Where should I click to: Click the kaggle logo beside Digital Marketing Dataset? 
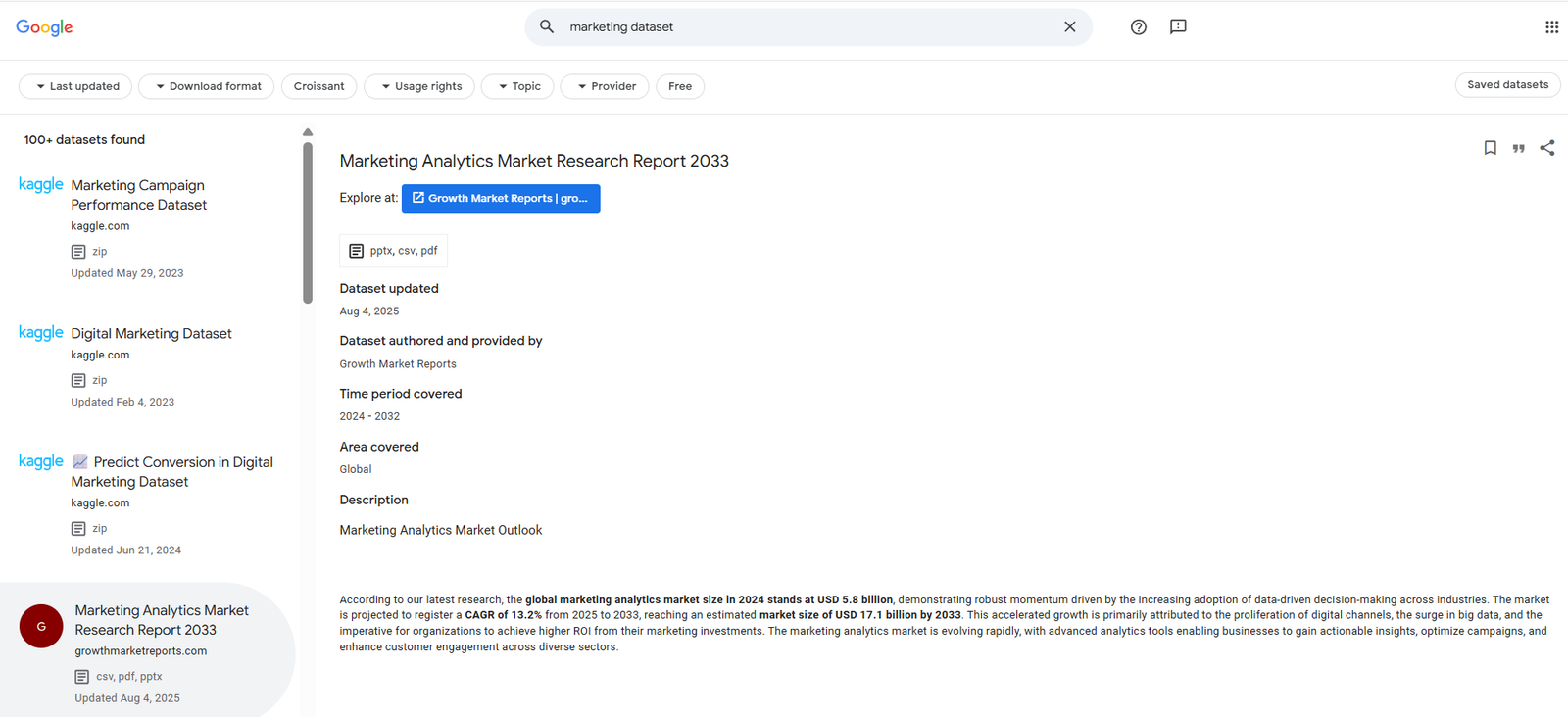(x=41, y=332)
